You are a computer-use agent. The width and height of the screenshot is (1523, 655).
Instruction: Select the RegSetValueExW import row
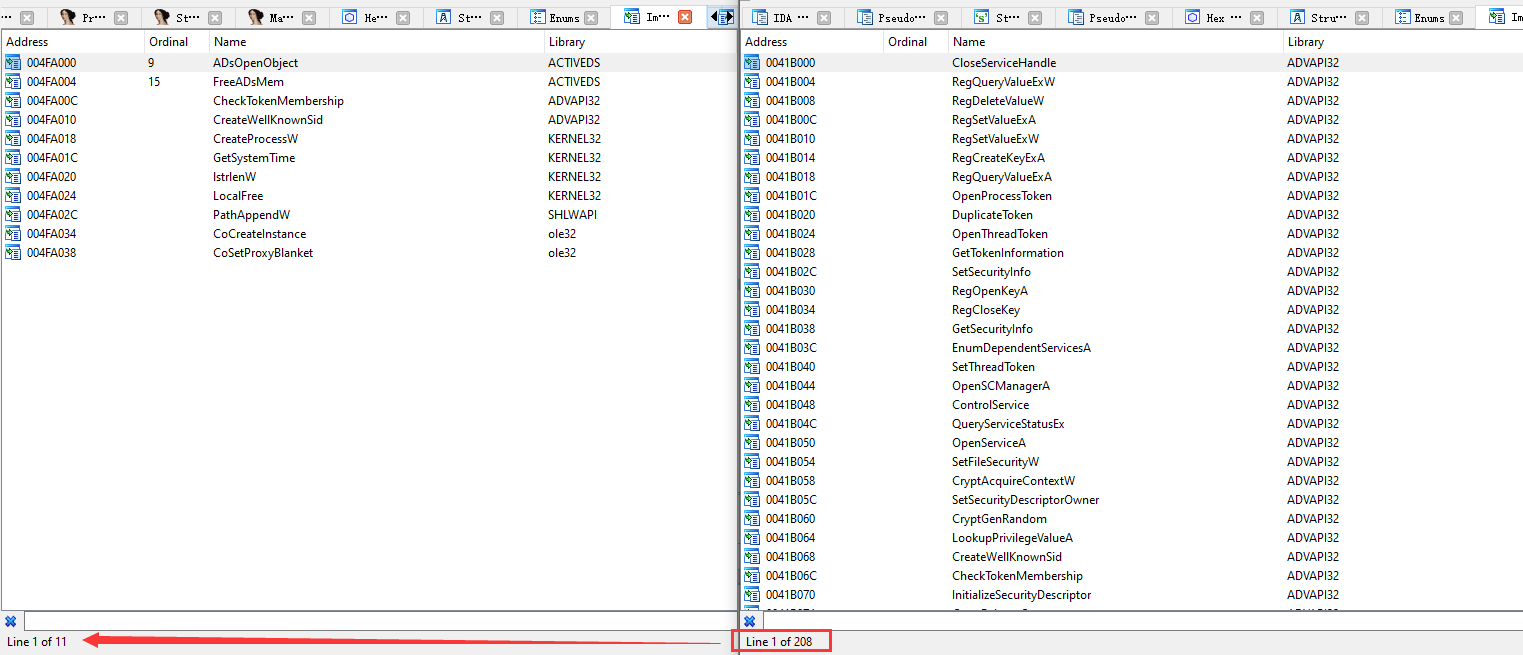pyautogui.click(x=994, y=139)
